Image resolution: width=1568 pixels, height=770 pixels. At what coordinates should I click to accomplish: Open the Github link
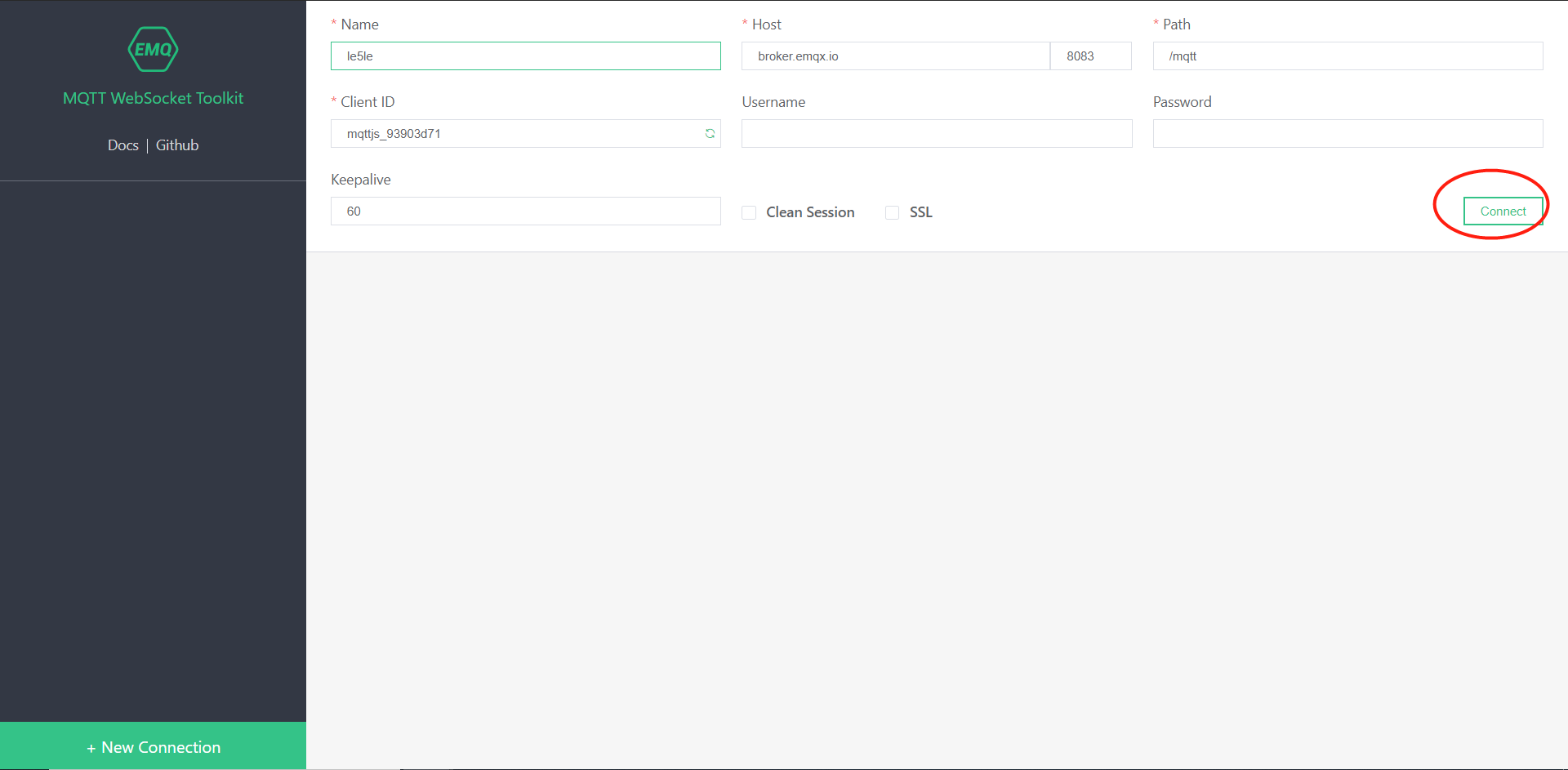tap(177, 145)
